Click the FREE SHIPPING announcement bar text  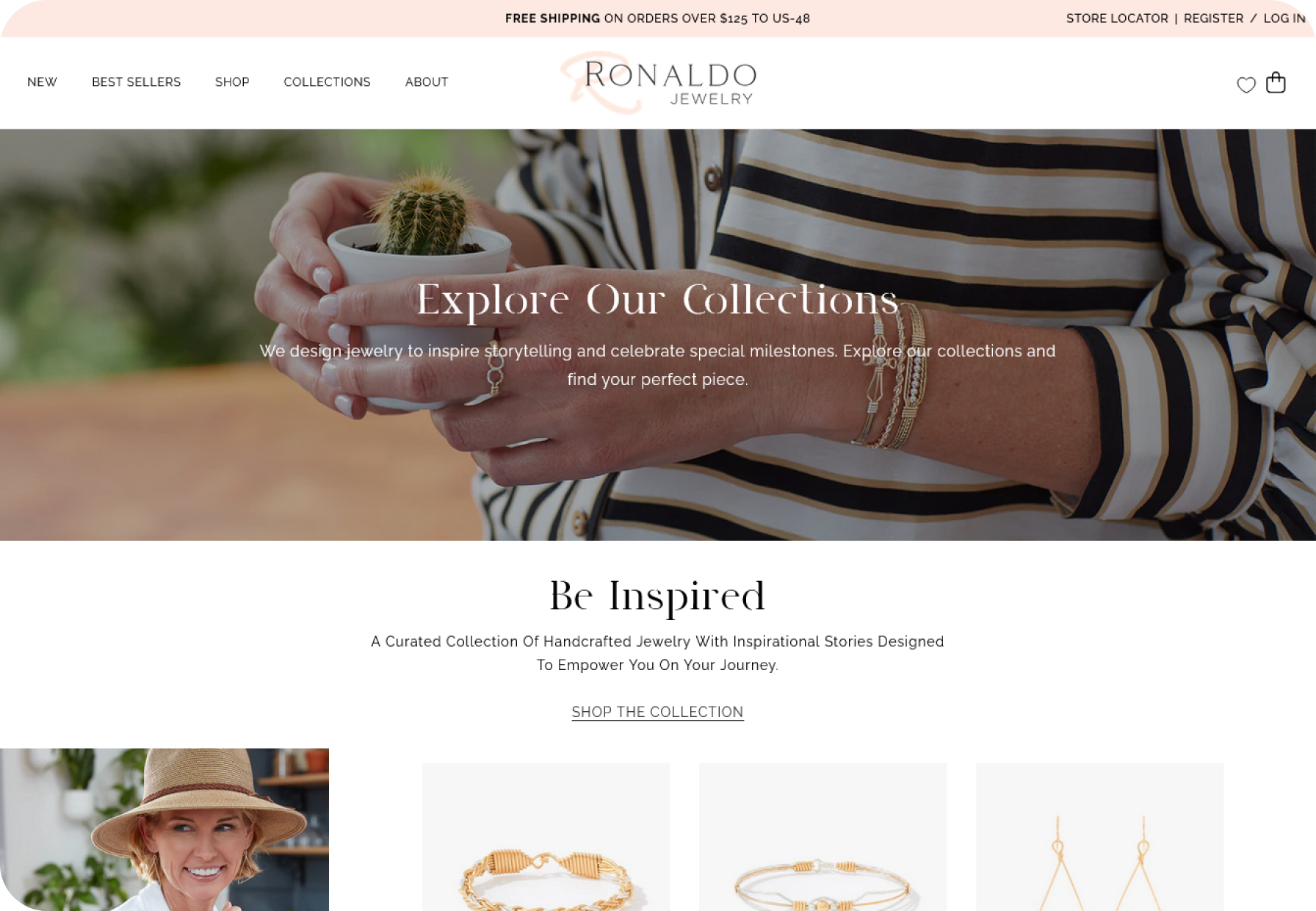(657, 18)
